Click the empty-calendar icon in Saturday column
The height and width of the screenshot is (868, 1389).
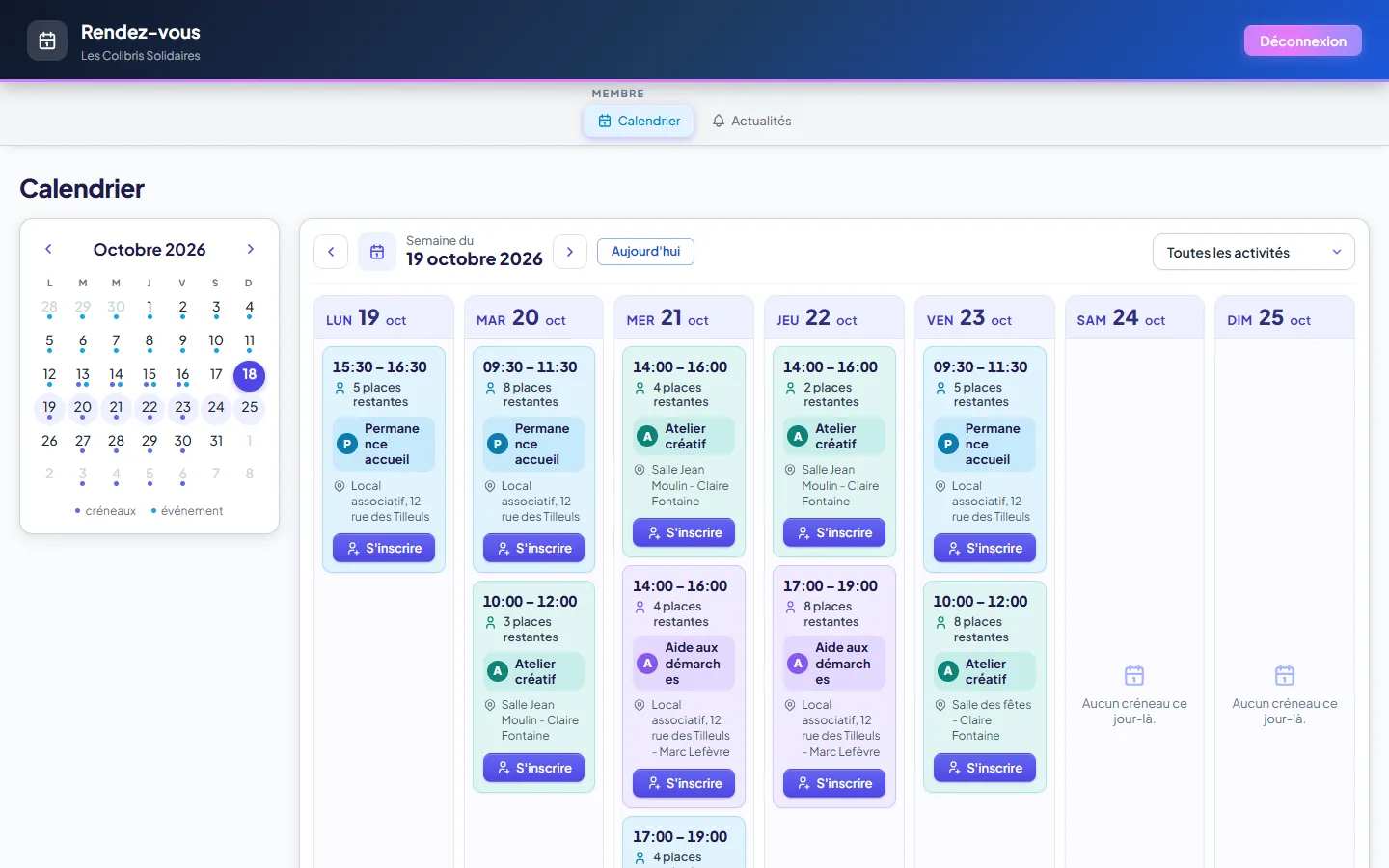(x=1134, y=675)
